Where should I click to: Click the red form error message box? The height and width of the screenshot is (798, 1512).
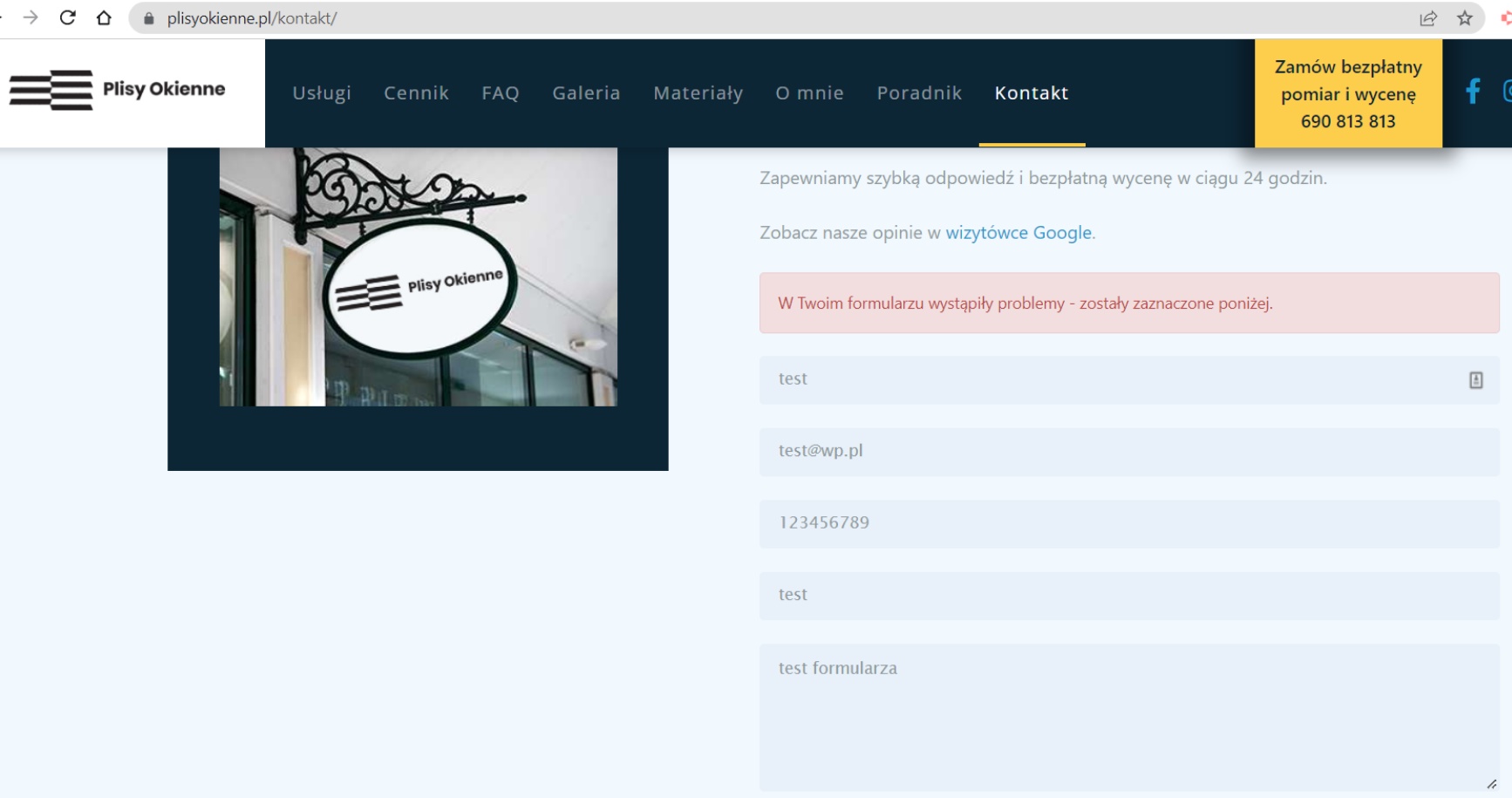coord(1129,303)
